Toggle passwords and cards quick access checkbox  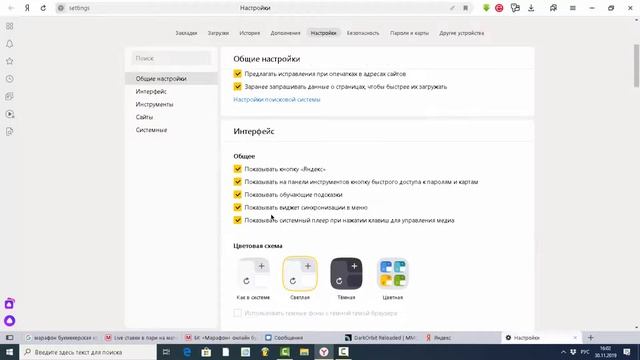(238, 182)
